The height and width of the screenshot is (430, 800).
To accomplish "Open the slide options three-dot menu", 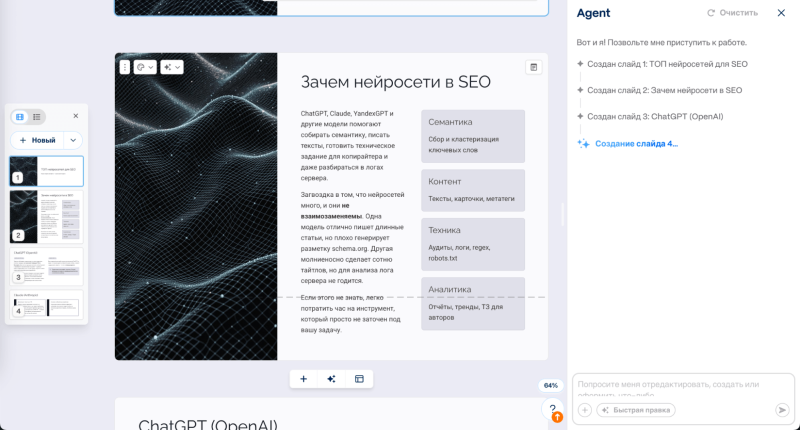I will pos(125,67).
